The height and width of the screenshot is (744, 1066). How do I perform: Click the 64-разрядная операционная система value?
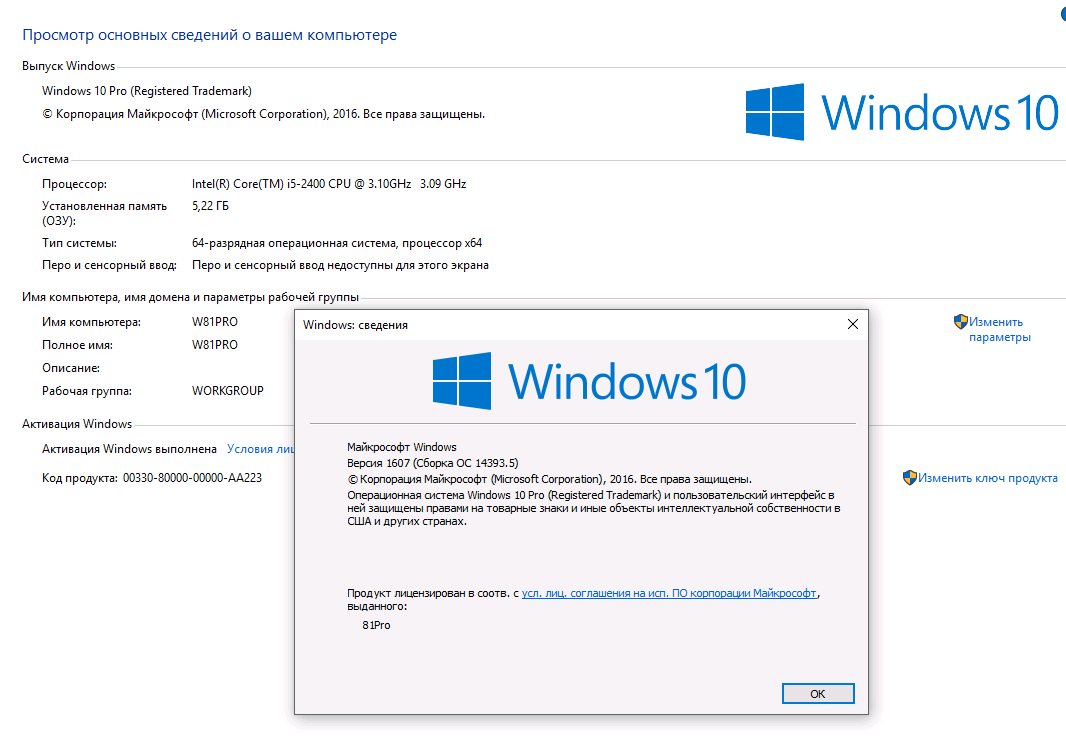click(337, 243)
